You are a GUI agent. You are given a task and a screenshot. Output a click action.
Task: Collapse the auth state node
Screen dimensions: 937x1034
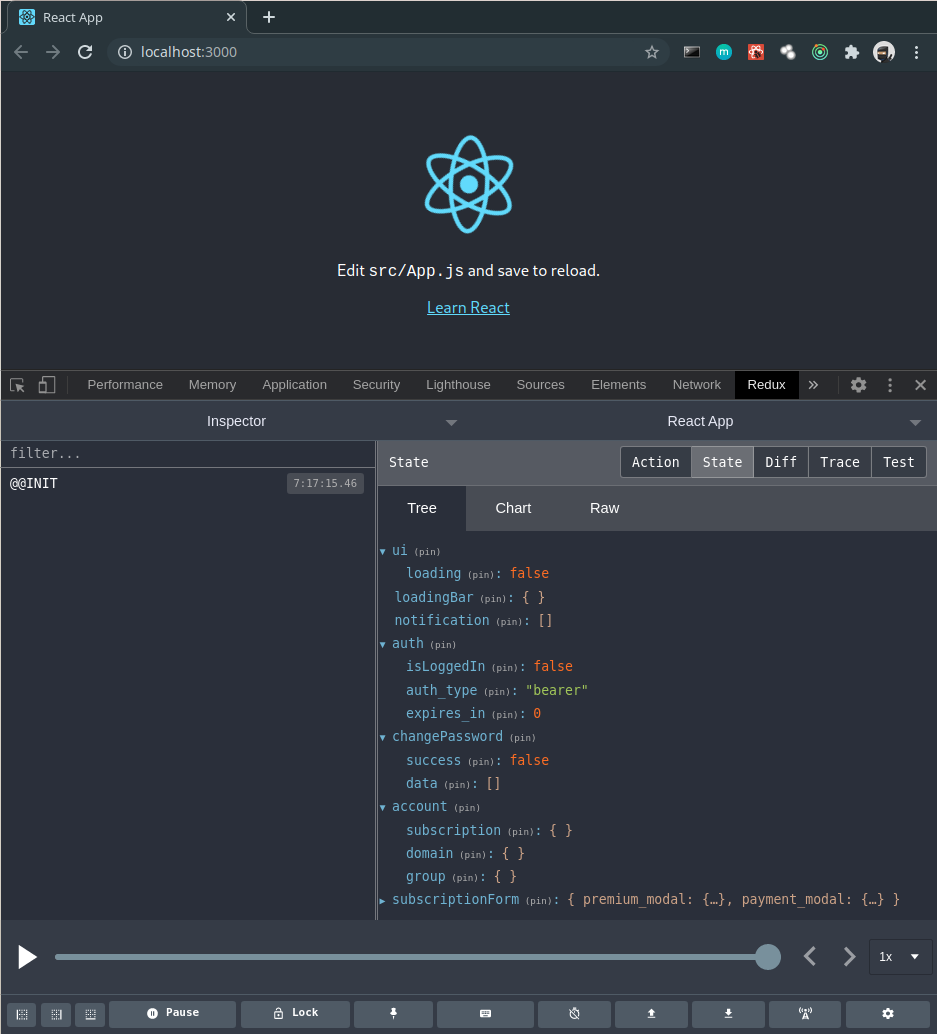(382, 644)
